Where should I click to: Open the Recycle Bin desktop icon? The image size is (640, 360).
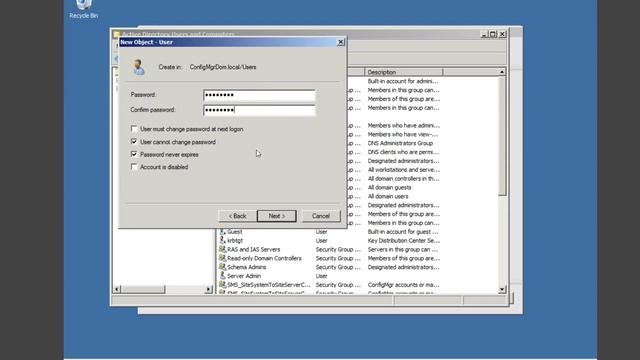click(x=84, y=9)
